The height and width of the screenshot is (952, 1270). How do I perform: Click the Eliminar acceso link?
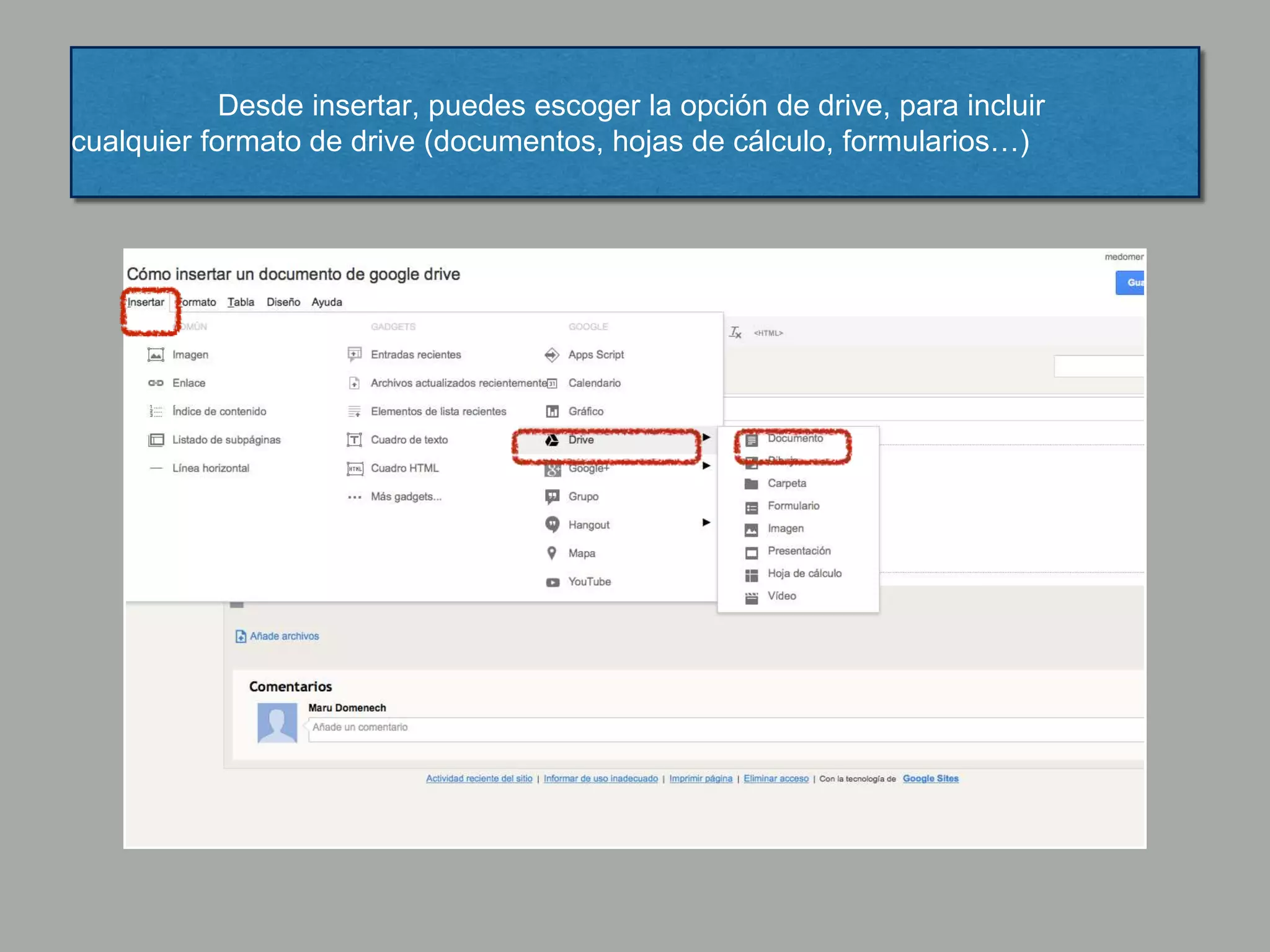coord(776,778)
